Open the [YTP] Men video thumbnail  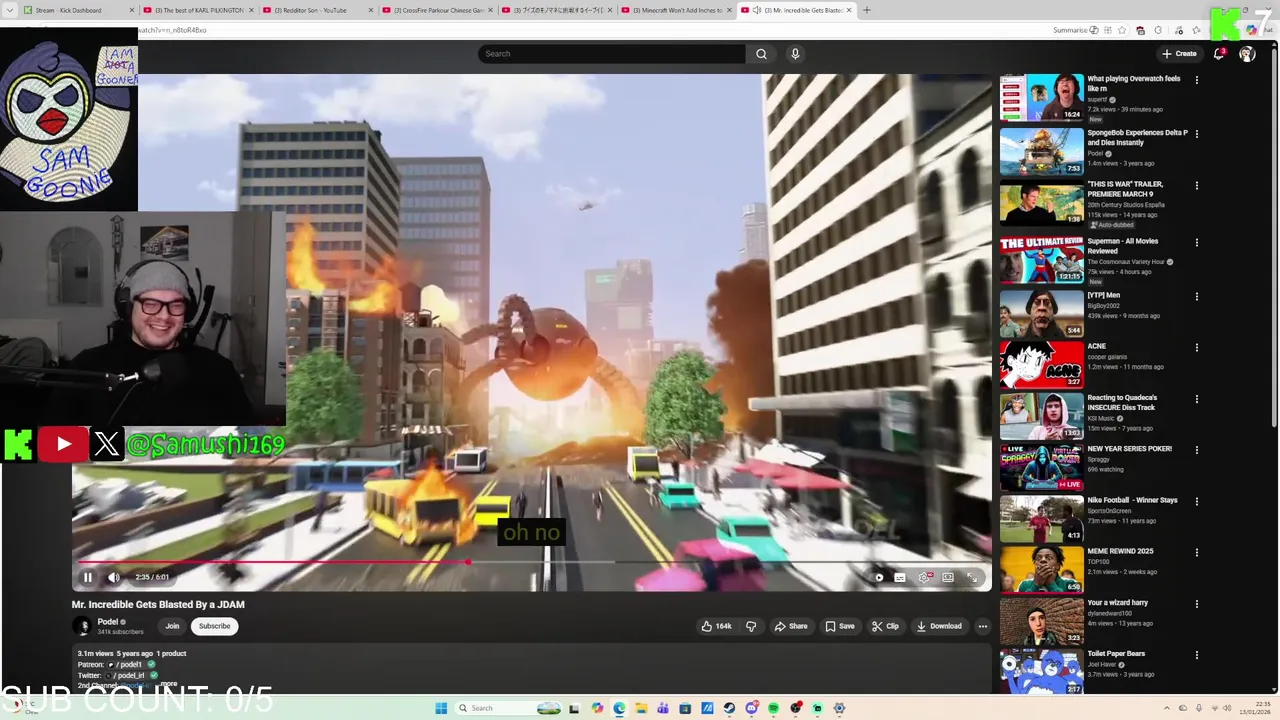point(1041,313)
